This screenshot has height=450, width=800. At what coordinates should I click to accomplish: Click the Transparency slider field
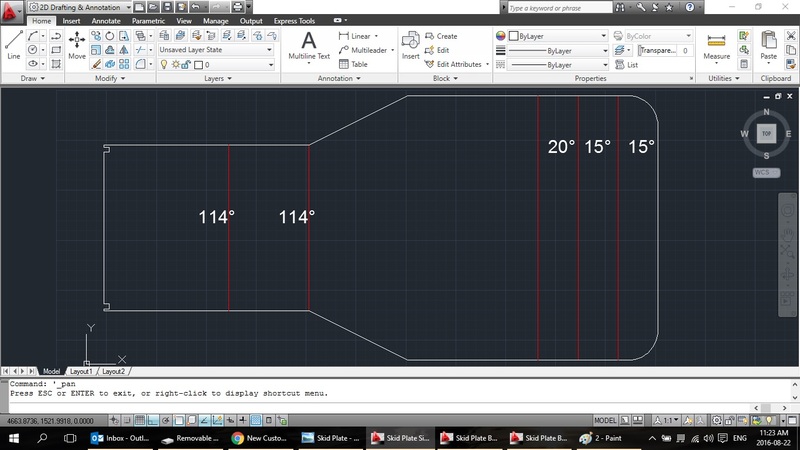point(665,51)
